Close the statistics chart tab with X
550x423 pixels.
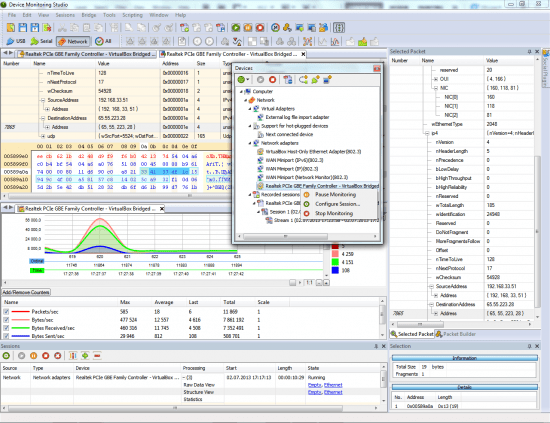coord(162,209)
